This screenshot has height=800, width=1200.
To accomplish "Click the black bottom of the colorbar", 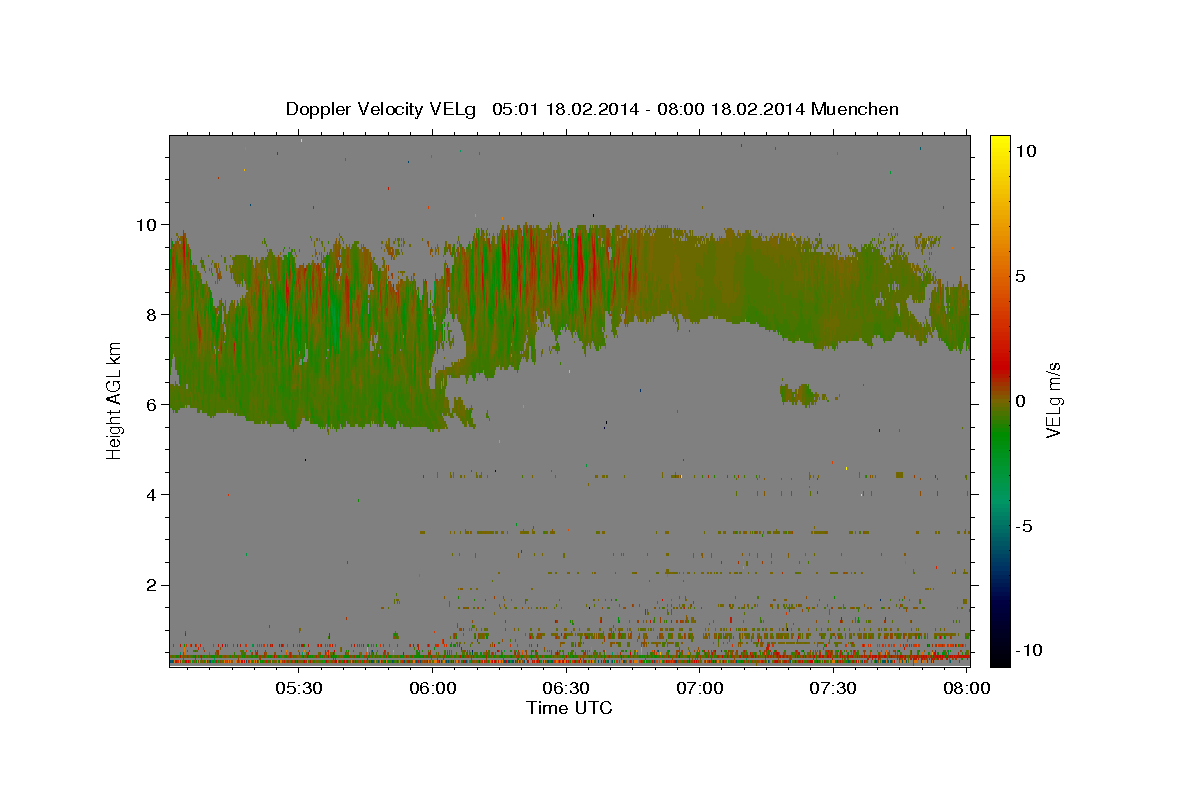I will [999, 658].
